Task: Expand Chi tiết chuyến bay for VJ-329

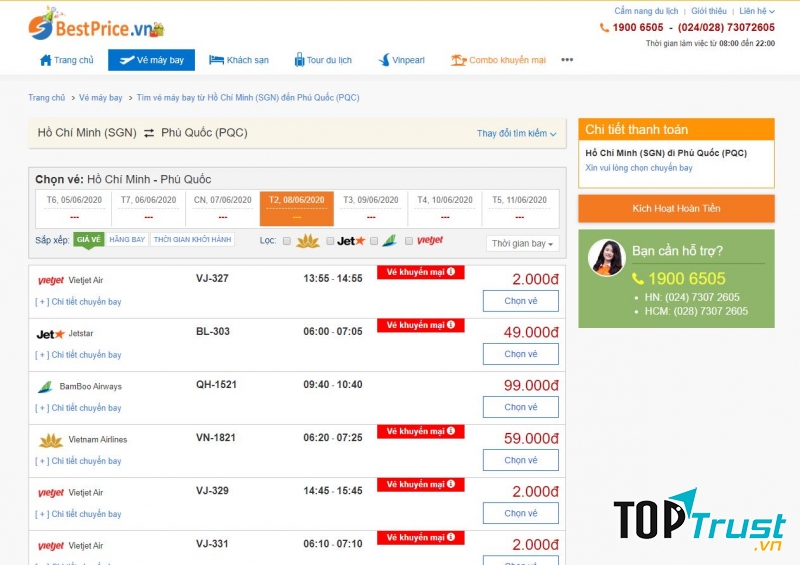Action: pyautogui.click(x=78, y=514)
